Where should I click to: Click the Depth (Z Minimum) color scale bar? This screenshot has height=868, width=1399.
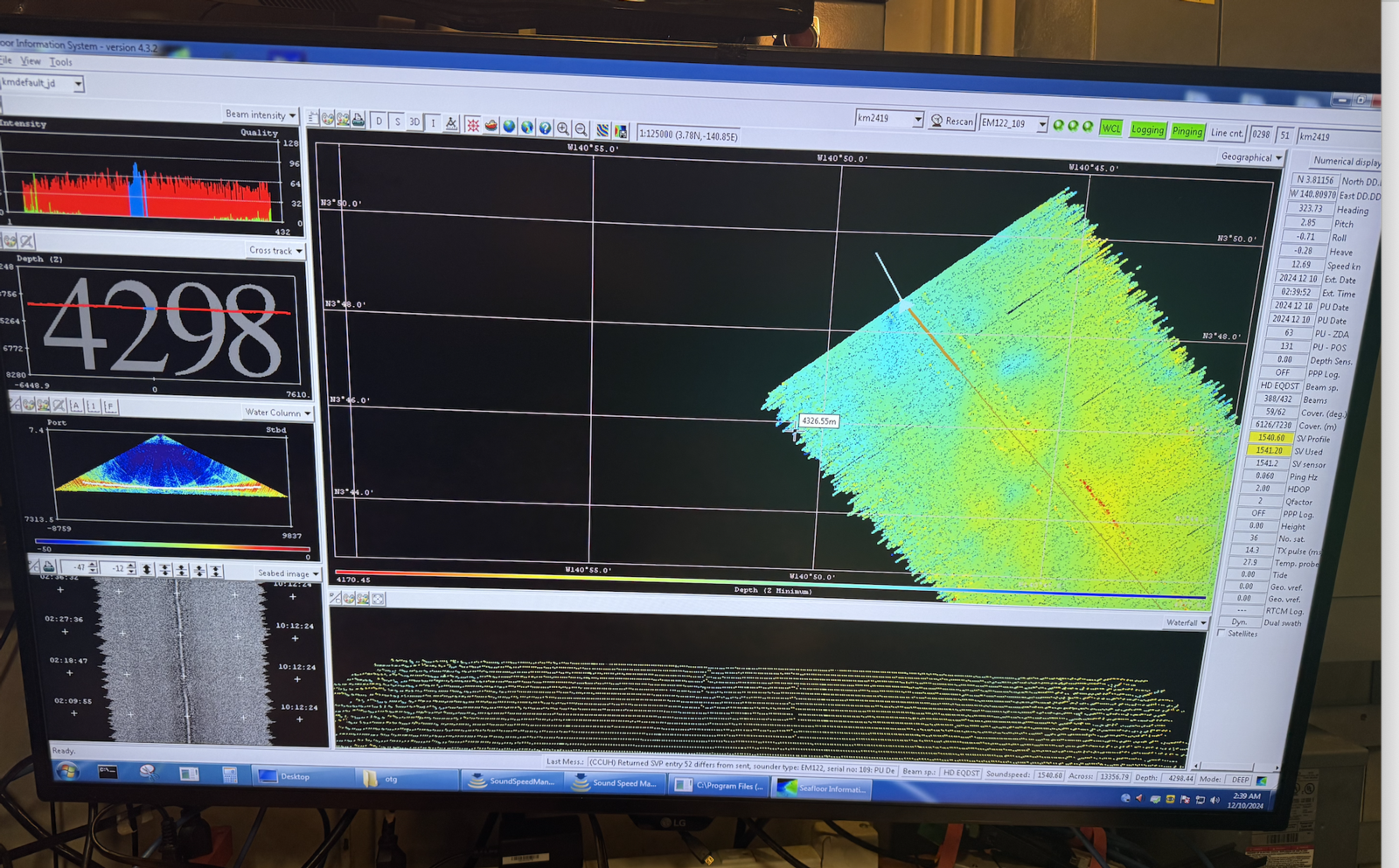[769, 583]
